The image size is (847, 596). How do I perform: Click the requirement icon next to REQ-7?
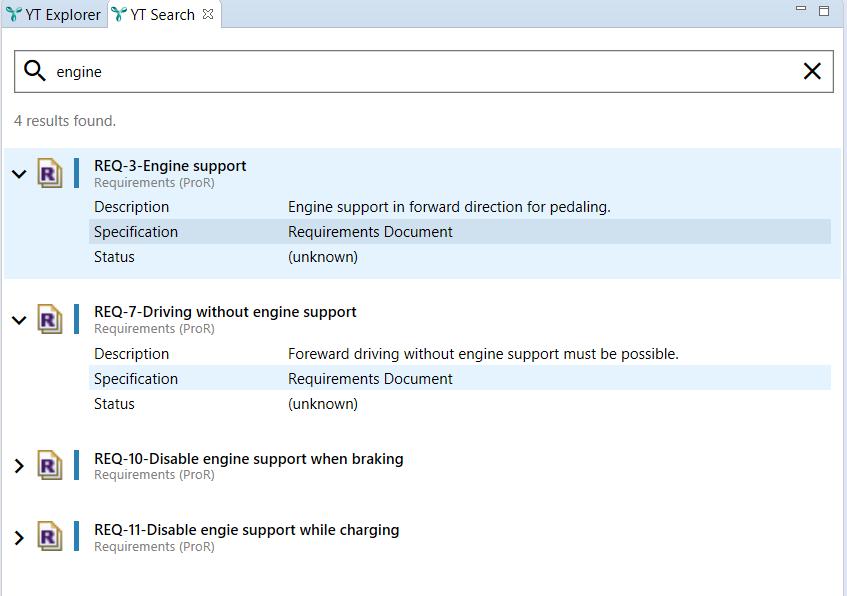(50, 319)
